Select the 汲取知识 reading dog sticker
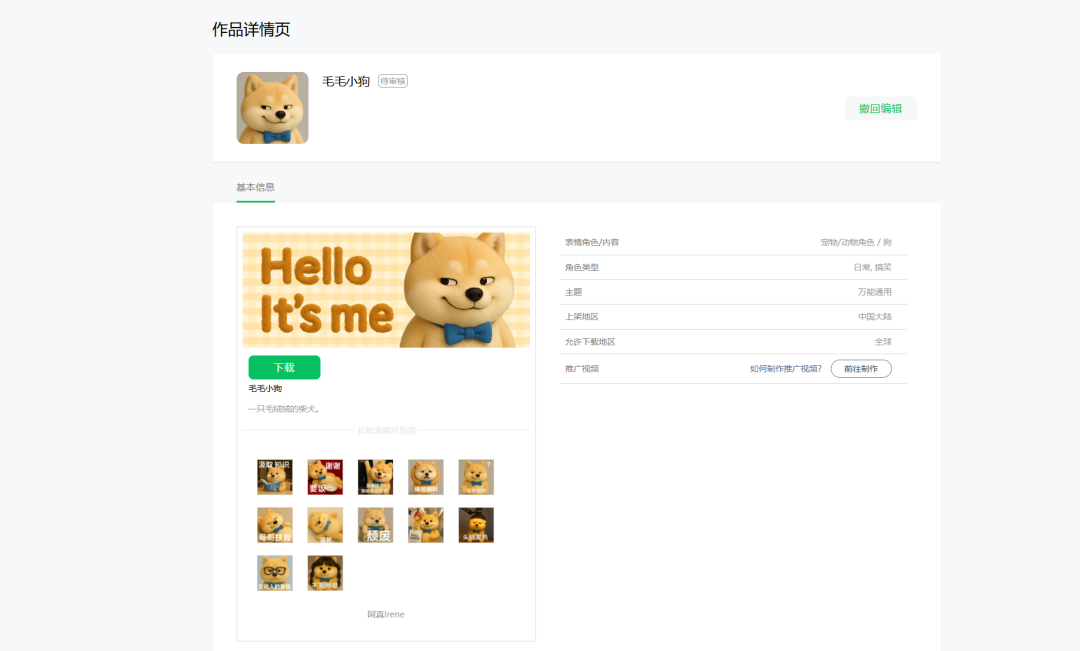Viewport: 1080px width, 651px height. [275, 477]
